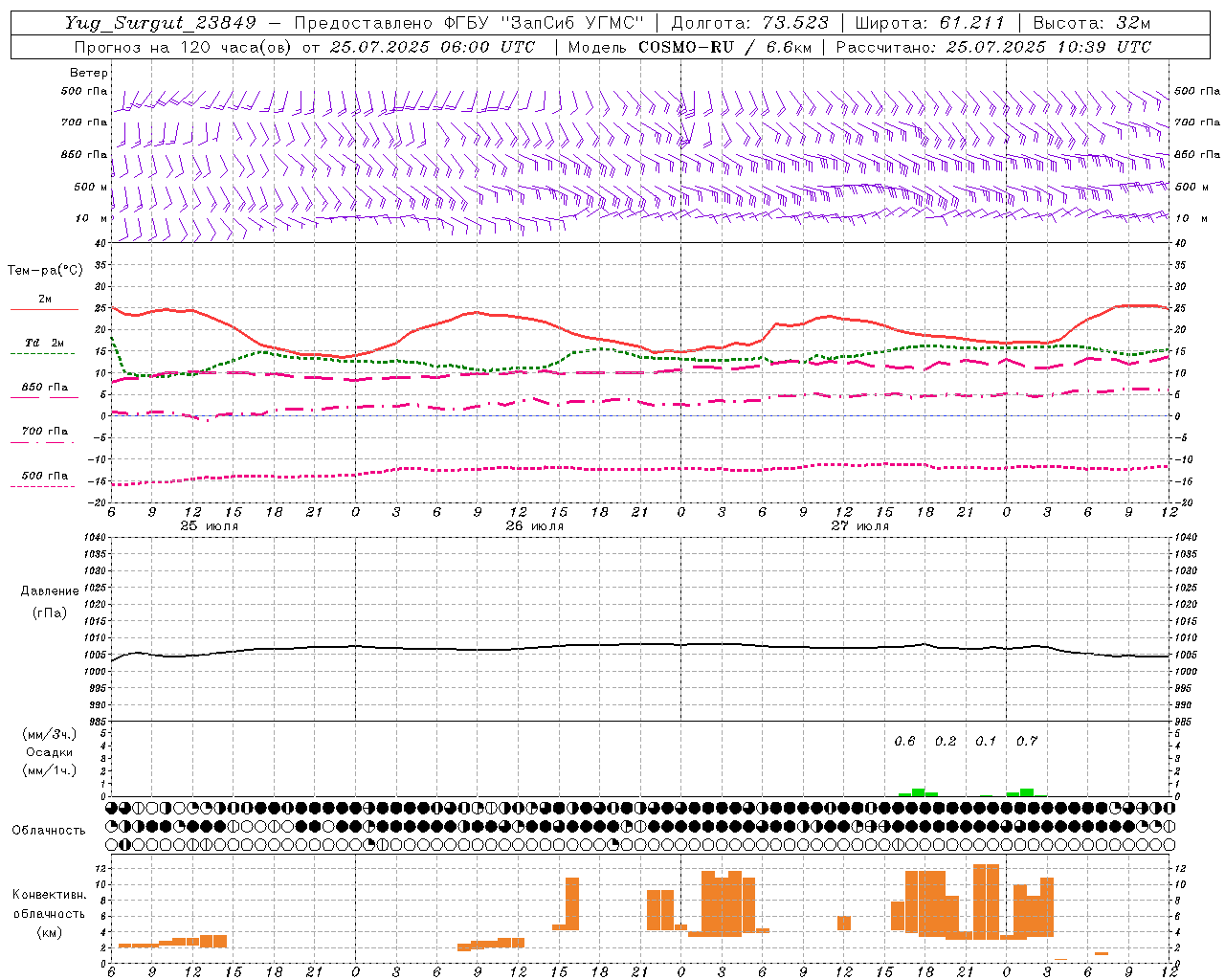Viewport: 1225px width, 980px height.
Task: Click the '(мм/3ч.)' precipitation unit label
Action: point(50,734)
